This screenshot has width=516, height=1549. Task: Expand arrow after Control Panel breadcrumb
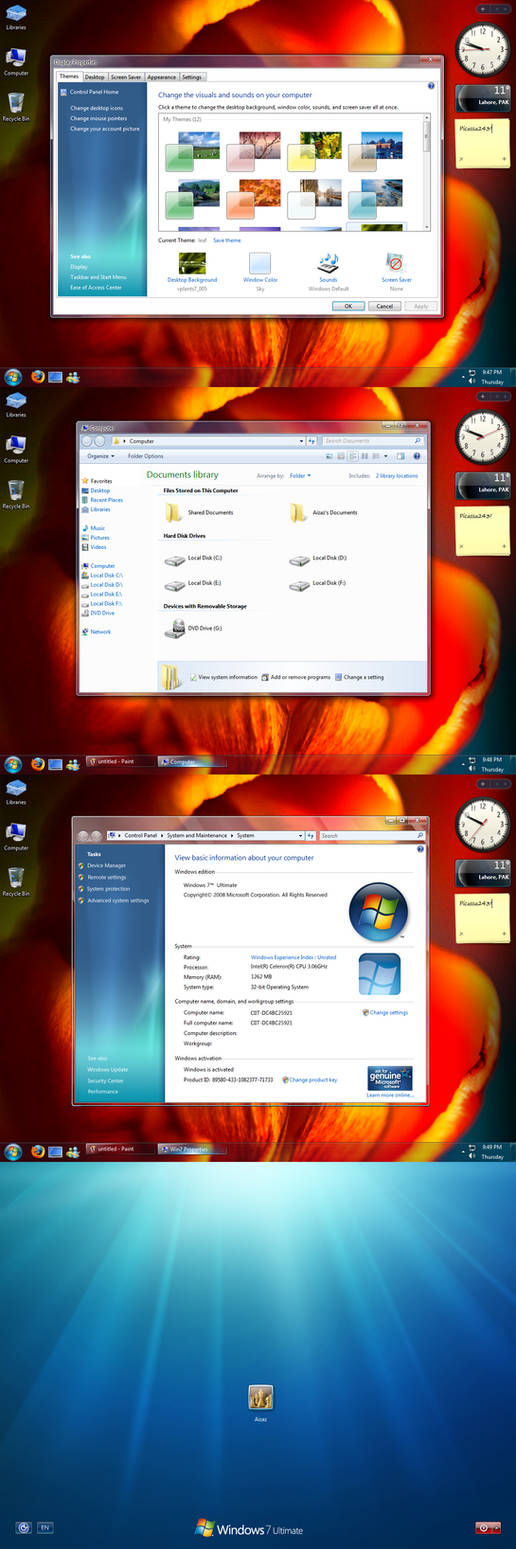coord(162,834)
